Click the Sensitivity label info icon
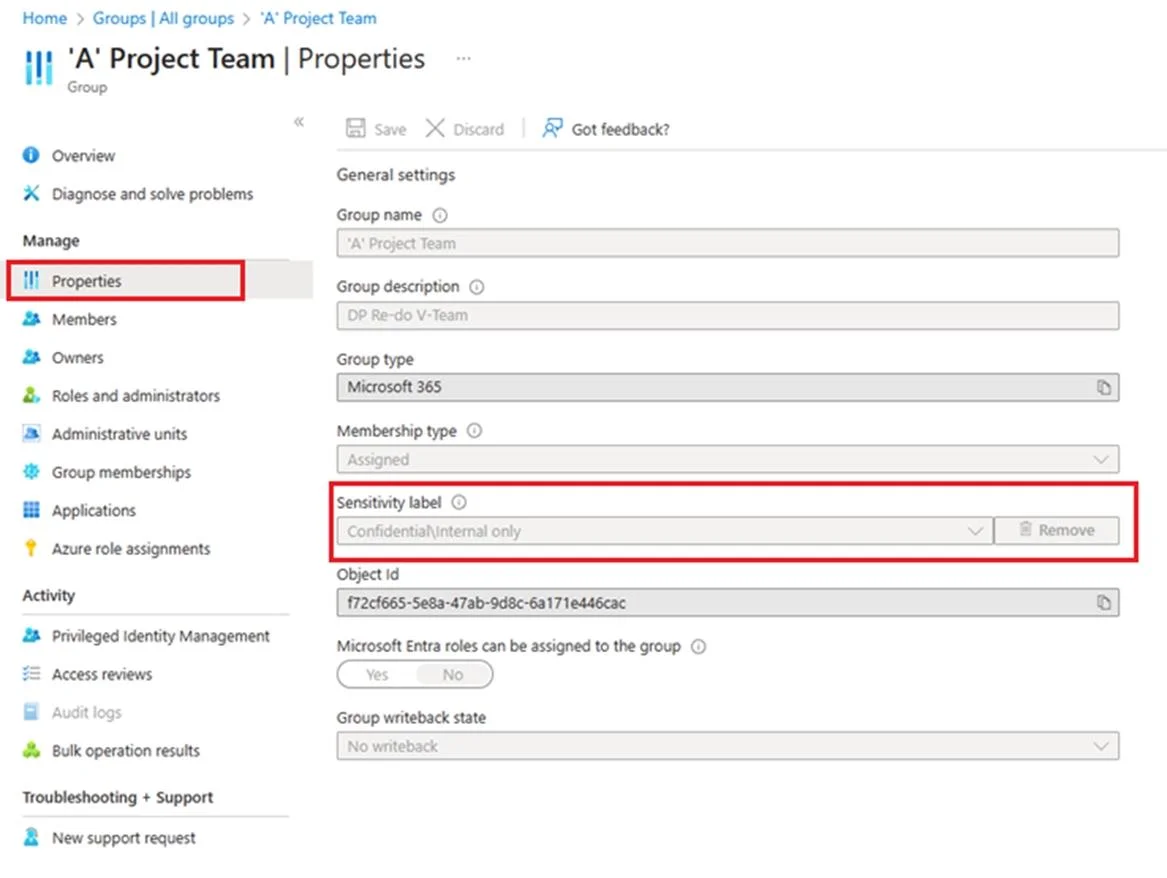 [459, 502]
